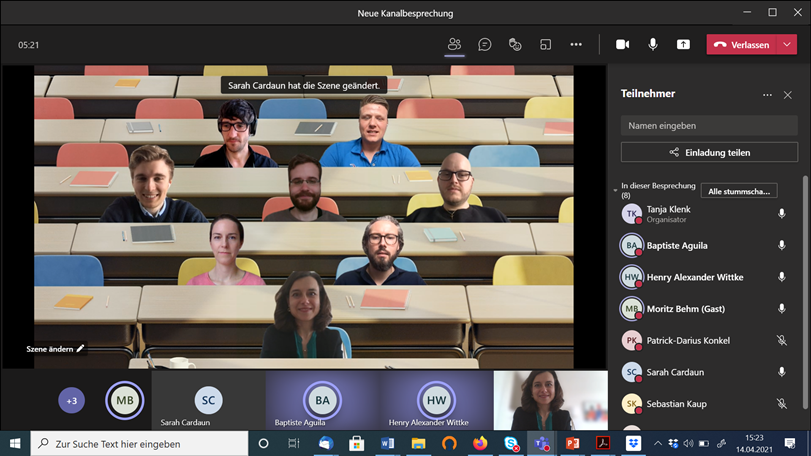This screenshot has width=811, height=456.
Task: Select participant Baptiste Aguila in list
Action: (x=709, y=246)
